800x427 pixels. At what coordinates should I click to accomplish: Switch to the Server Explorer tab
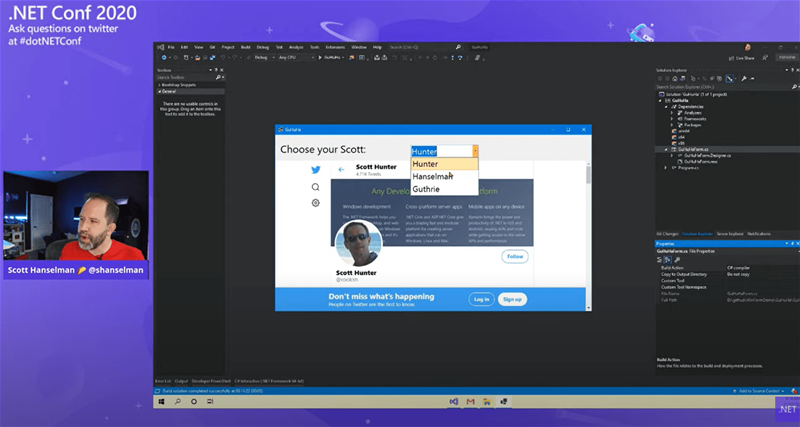(730, 234)
